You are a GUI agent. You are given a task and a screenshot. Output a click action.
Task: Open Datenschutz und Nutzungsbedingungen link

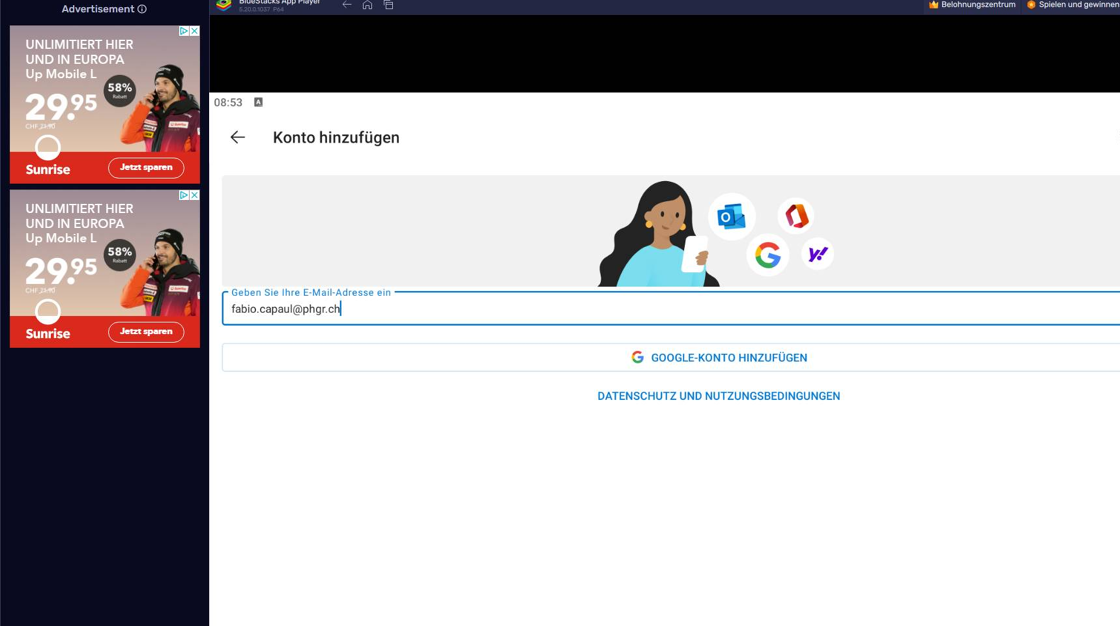(x=719, y=396)
